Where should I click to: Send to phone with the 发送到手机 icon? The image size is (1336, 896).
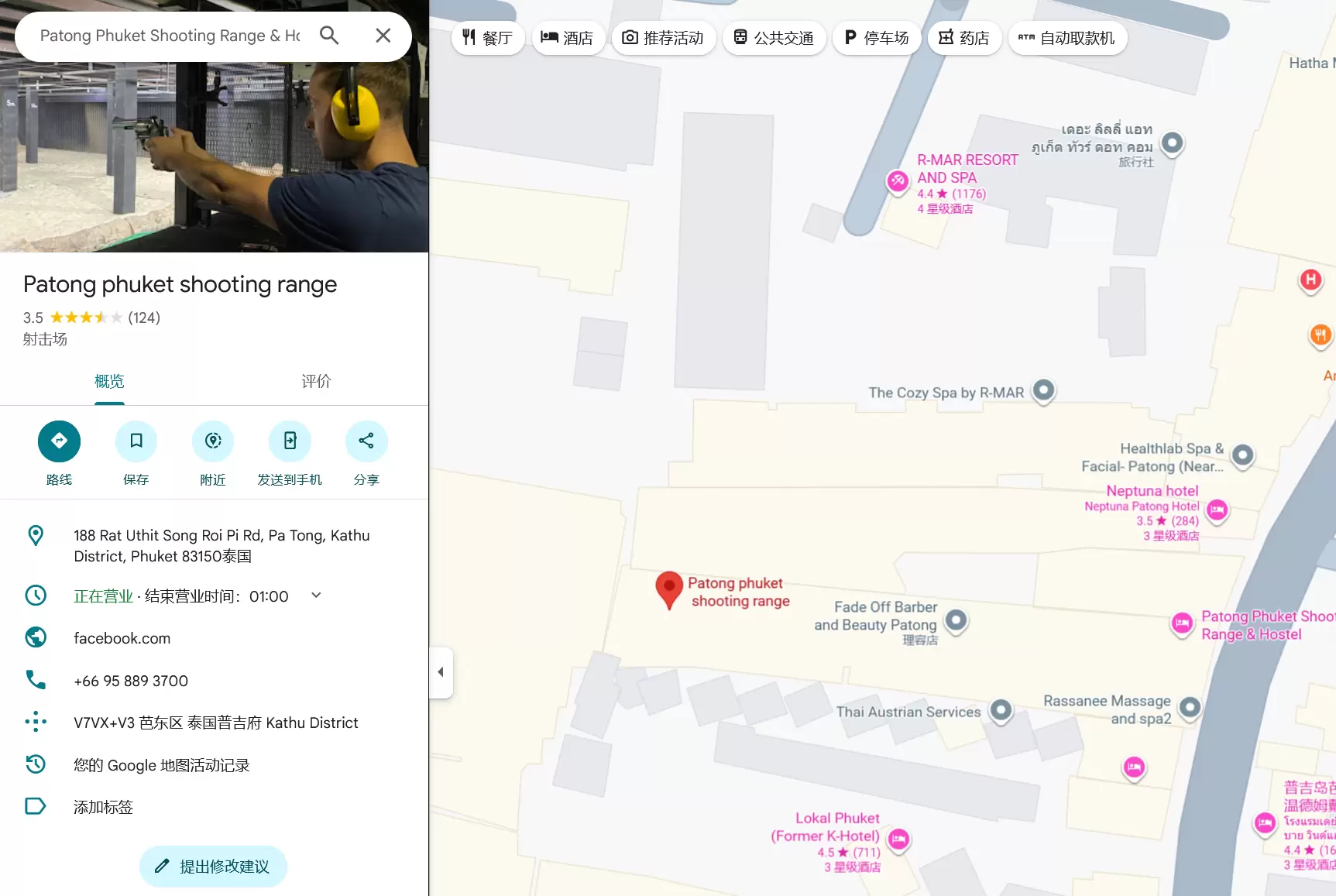[290, 441]
